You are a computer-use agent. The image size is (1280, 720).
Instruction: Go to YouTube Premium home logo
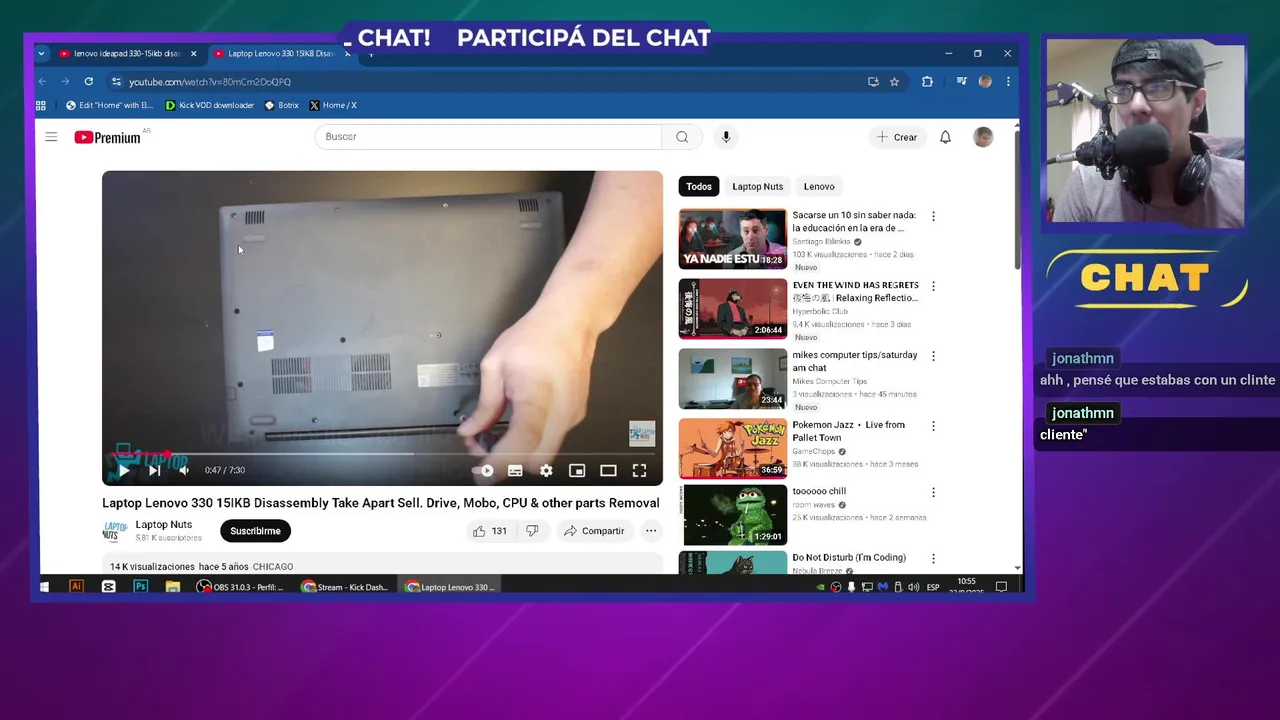108,137
